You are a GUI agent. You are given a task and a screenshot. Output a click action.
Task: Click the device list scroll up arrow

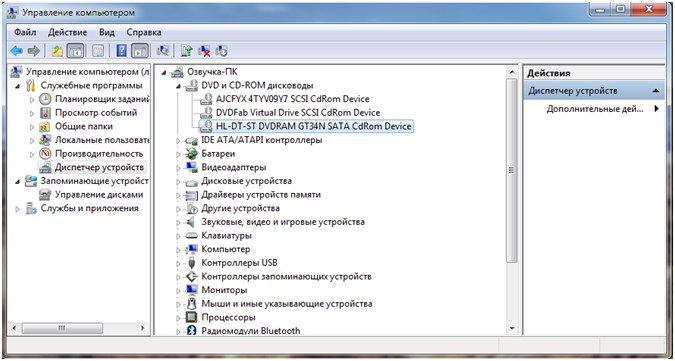(x=512, y=72)
